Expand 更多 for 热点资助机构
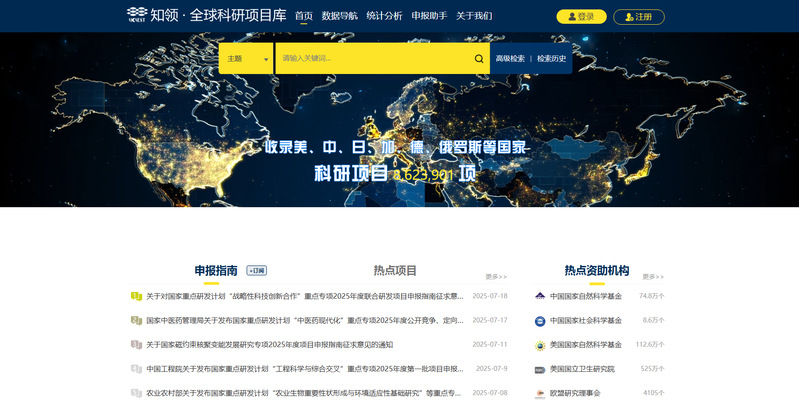This screenshot has height=409, width=799. [x=652, y=276]
